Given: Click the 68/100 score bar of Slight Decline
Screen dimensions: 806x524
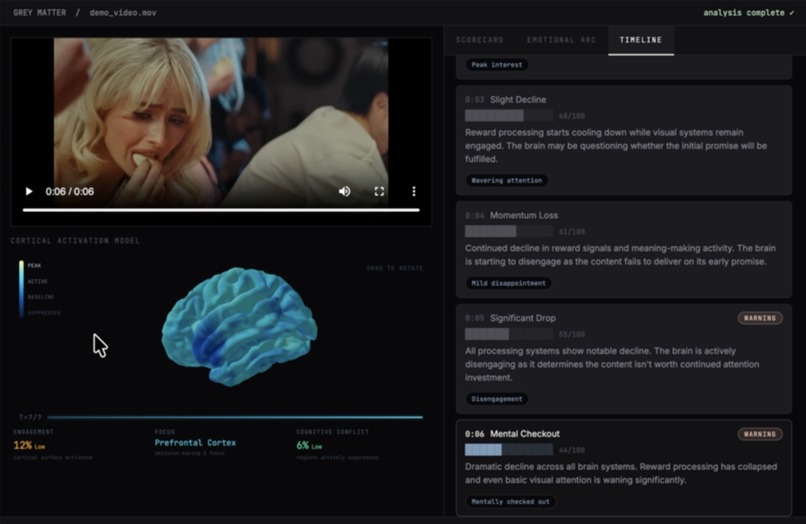Looking at the screenshot, I should (509, 116).
